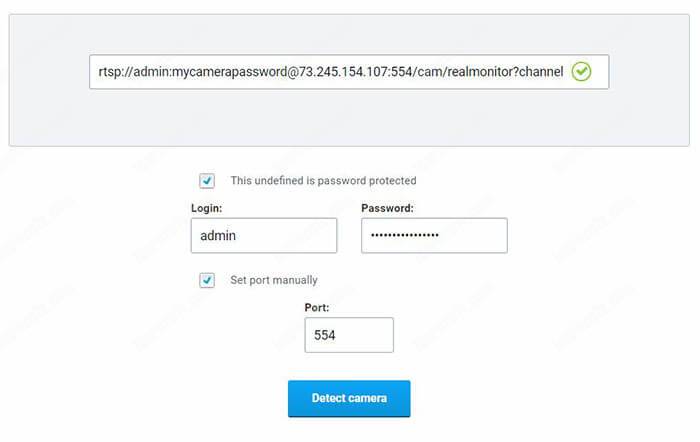This screenshot has width=700, height=442.
Task: Click into the RTSP URL field
Action: pyautogui.click(x=330, y=72)
